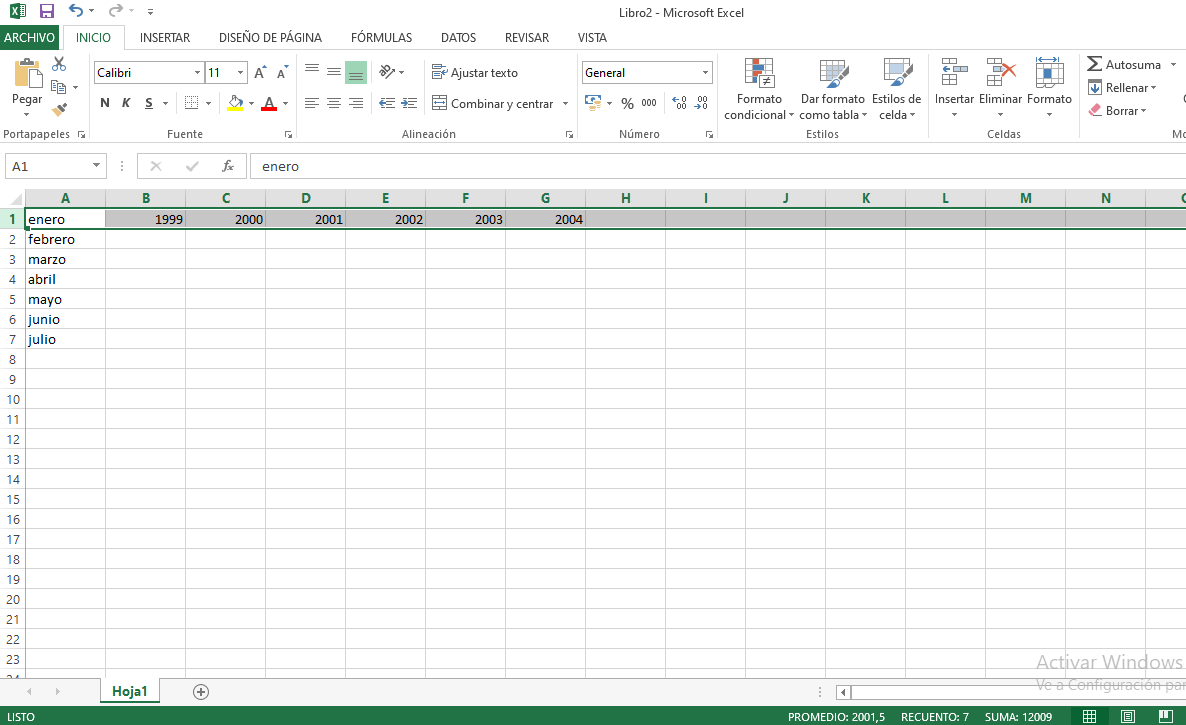Click Combinar y centrar button
The height and width of the screenshot is (725, 1186).
click(x=493, y=104)
